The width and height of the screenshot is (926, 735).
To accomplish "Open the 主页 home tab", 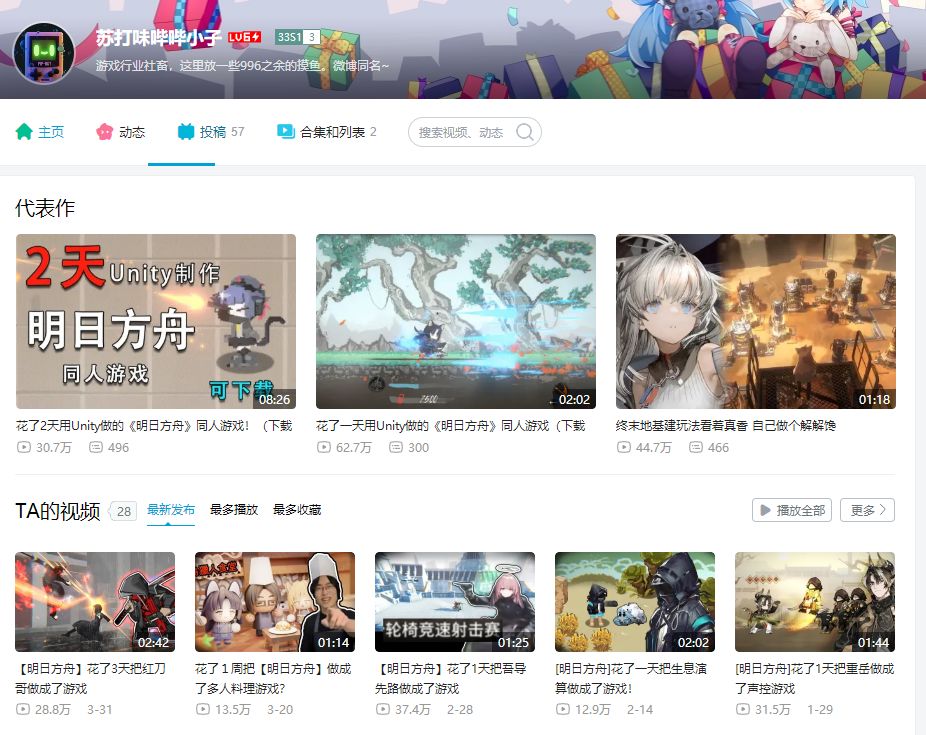I will point(40,132).
